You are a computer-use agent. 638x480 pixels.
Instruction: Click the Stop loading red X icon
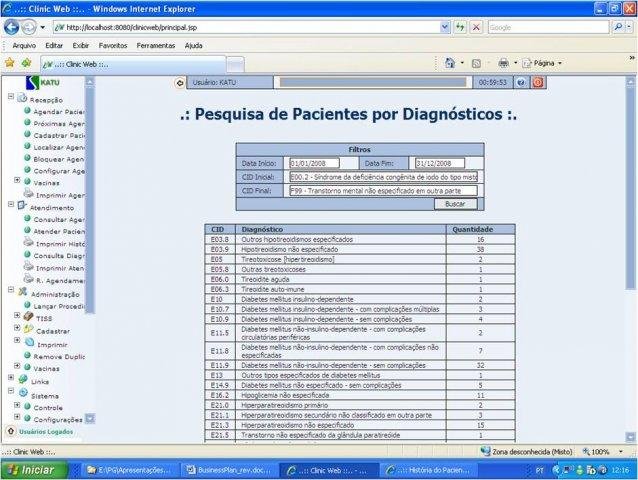coord(476,27)
